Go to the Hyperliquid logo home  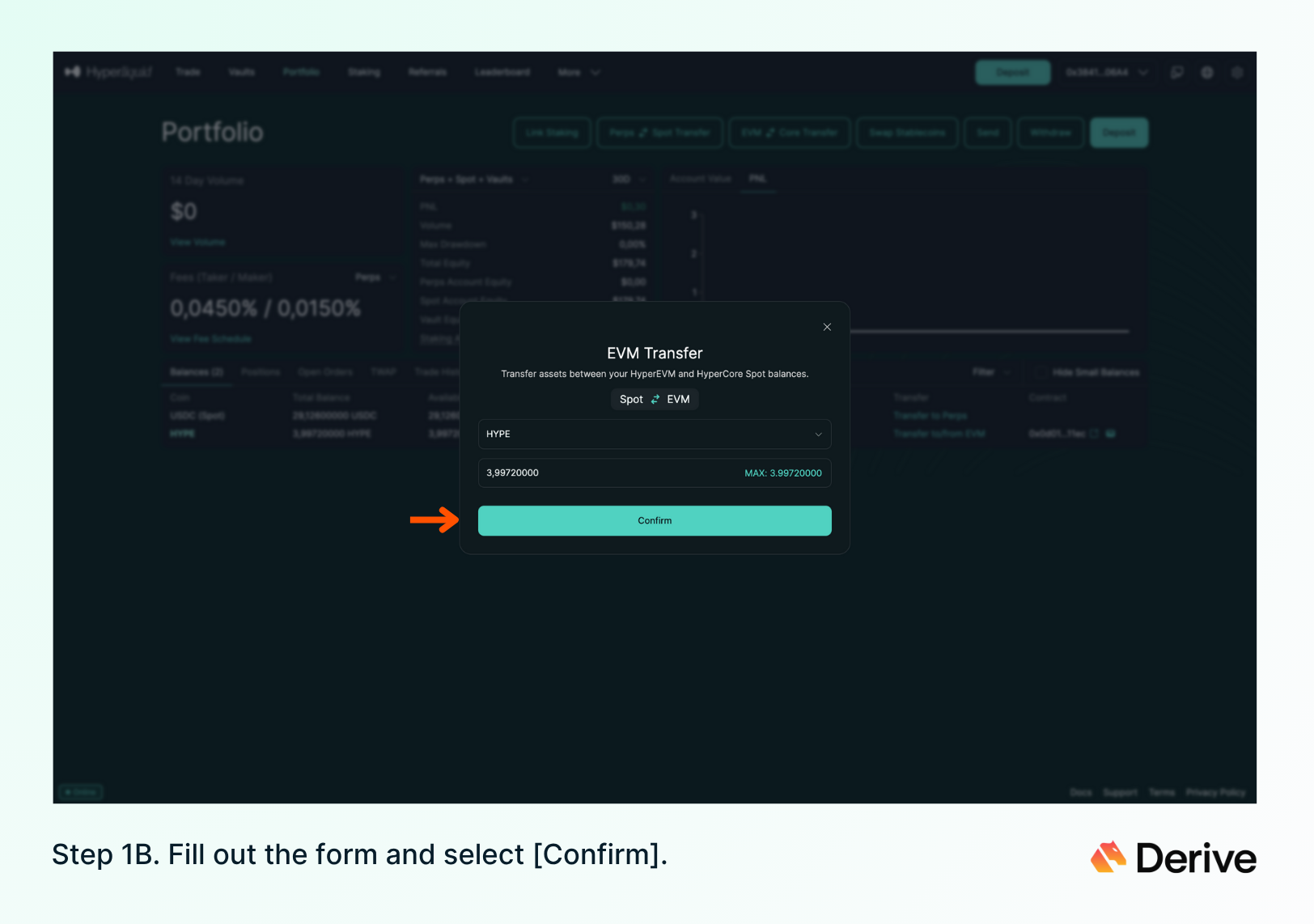108,72
